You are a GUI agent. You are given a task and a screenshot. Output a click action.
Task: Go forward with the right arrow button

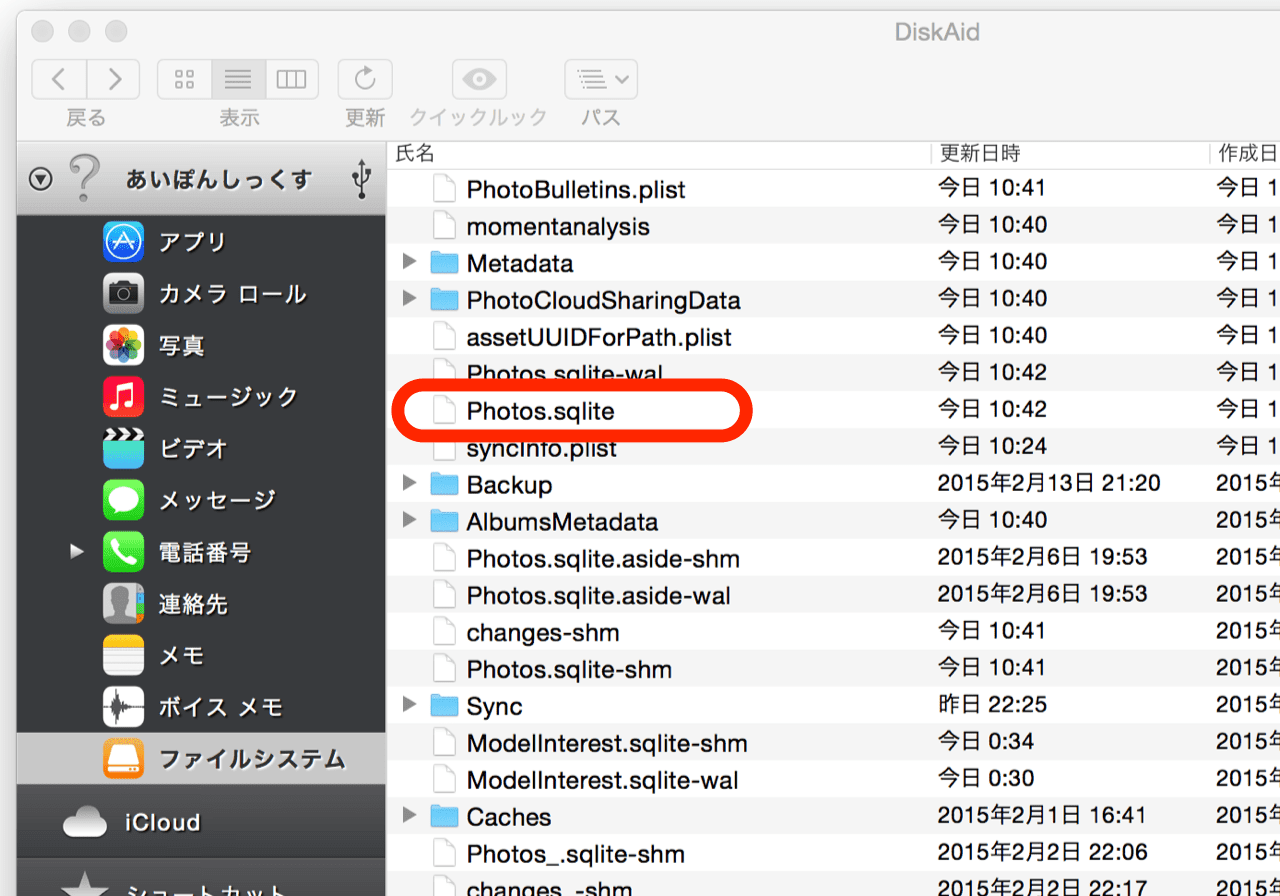114,79
